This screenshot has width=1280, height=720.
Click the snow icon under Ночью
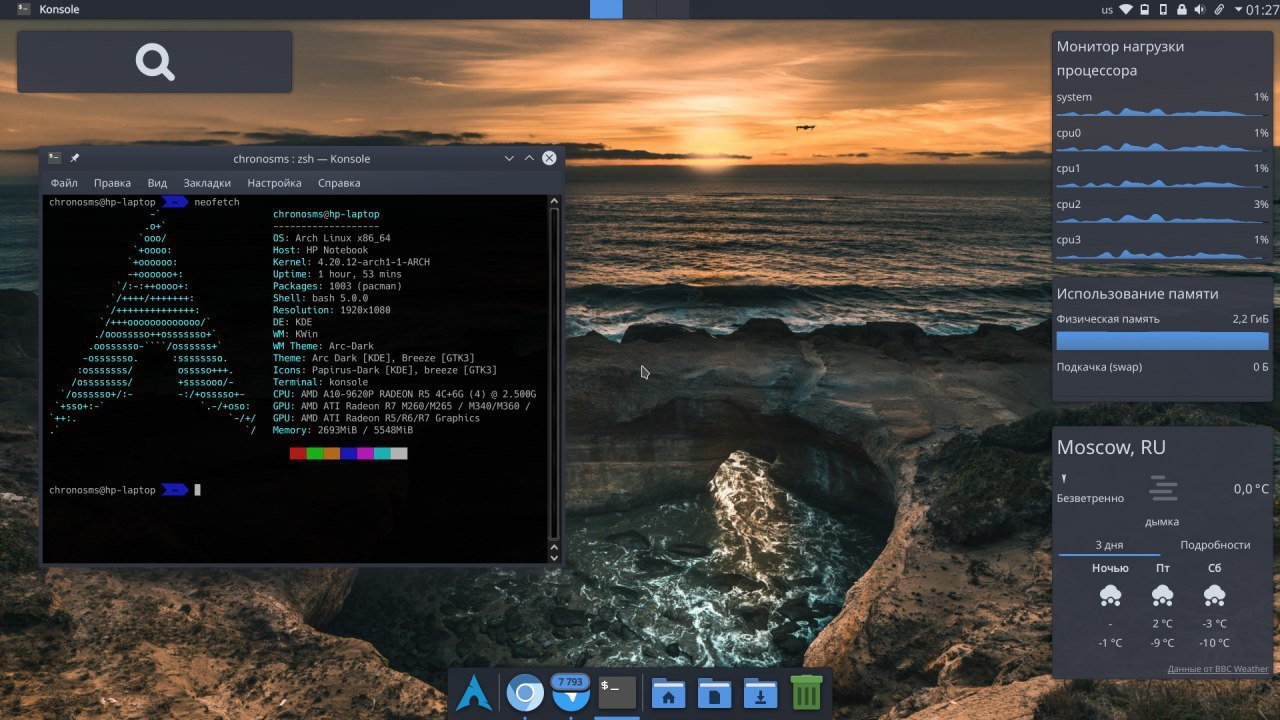coord(1110,596)
